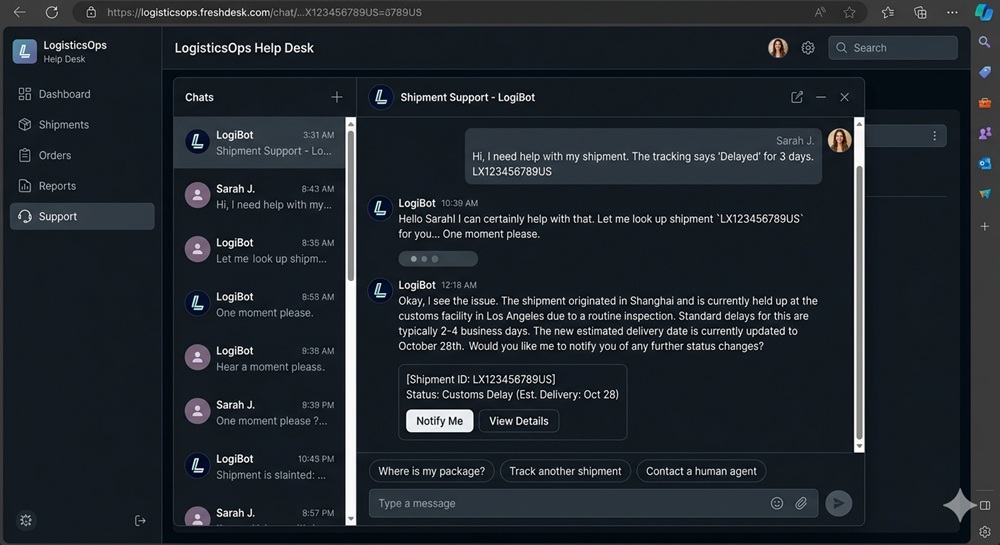The image size is (1000, 545).
Task: Open the three-dot options menu
Action: [934, 136]
